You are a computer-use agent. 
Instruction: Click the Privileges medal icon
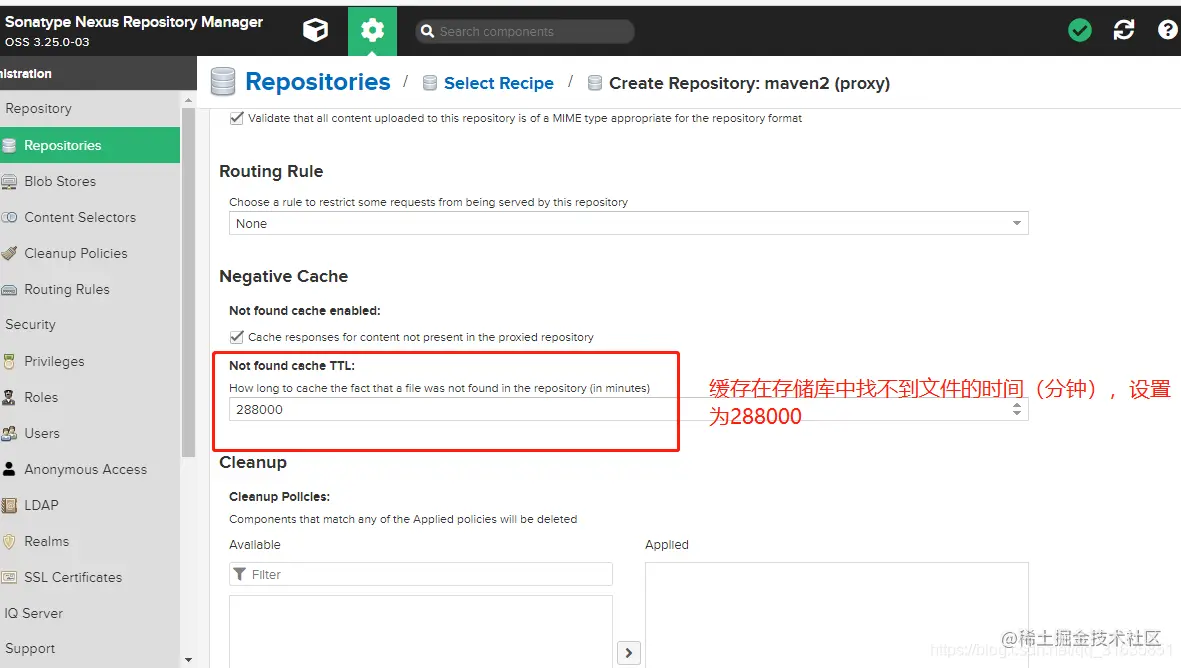click(x=9, y=361)
